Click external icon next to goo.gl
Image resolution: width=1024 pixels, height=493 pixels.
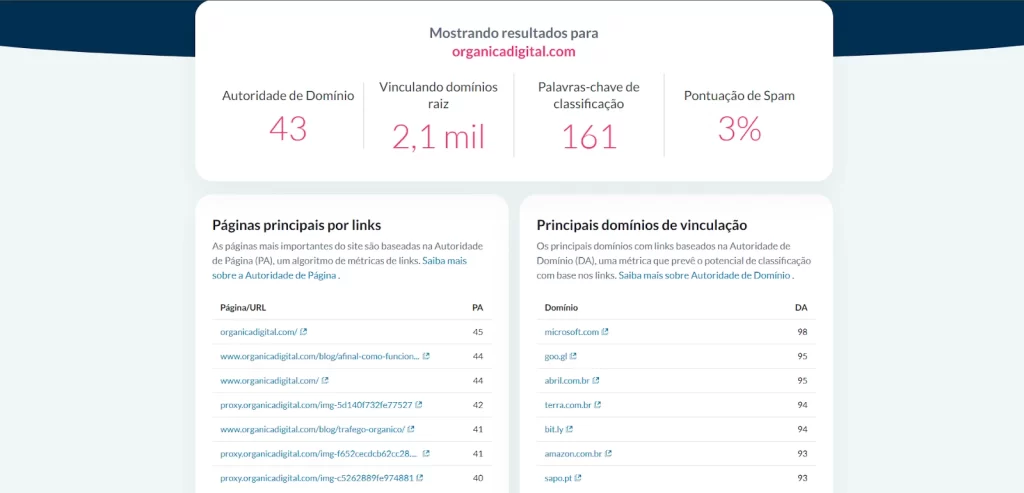pos(573,356)
